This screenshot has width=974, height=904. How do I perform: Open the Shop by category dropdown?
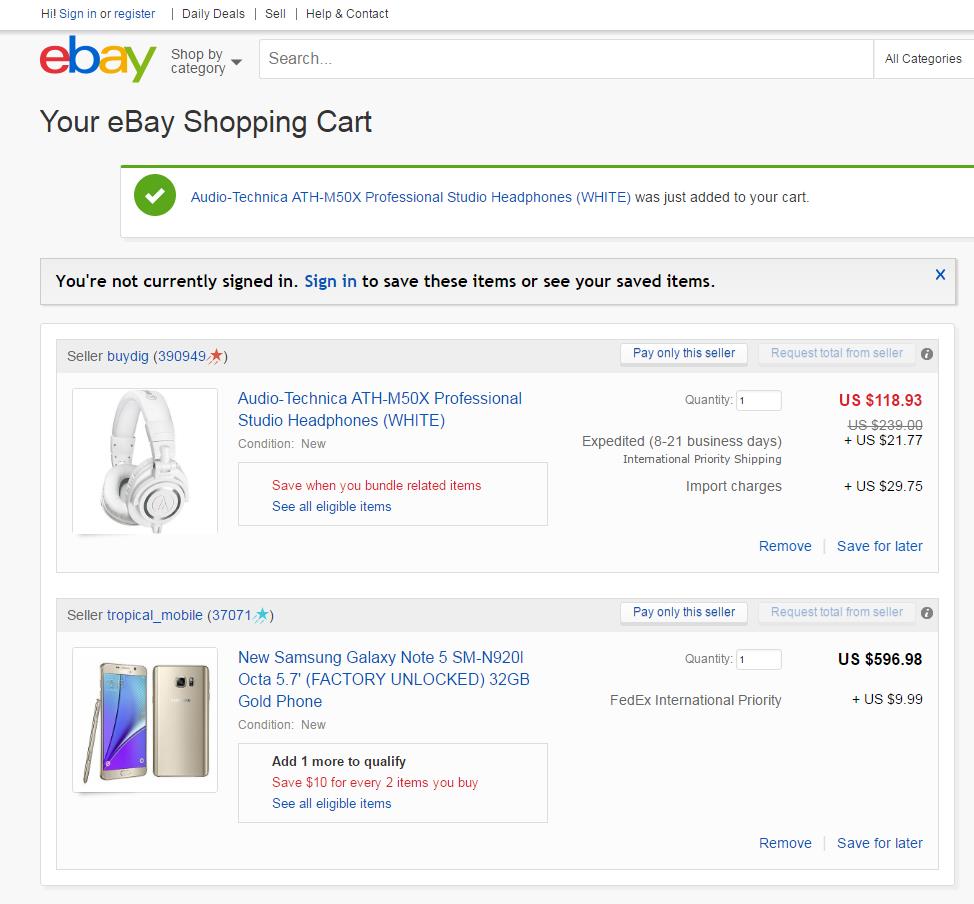205,60
